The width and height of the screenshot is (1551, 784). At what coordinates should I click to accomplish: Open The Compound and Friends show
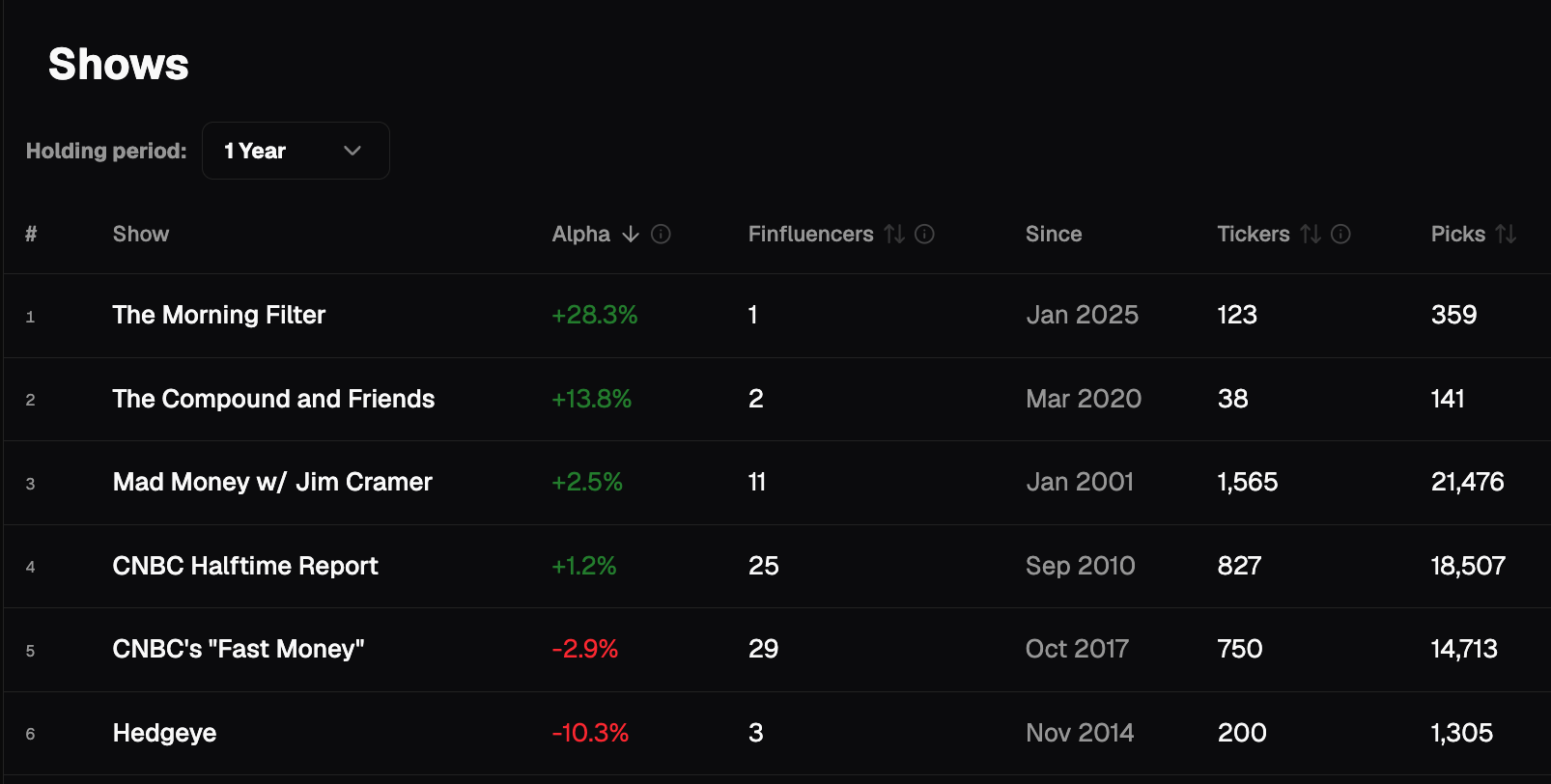pyautogui.click(x=273, y=399)
